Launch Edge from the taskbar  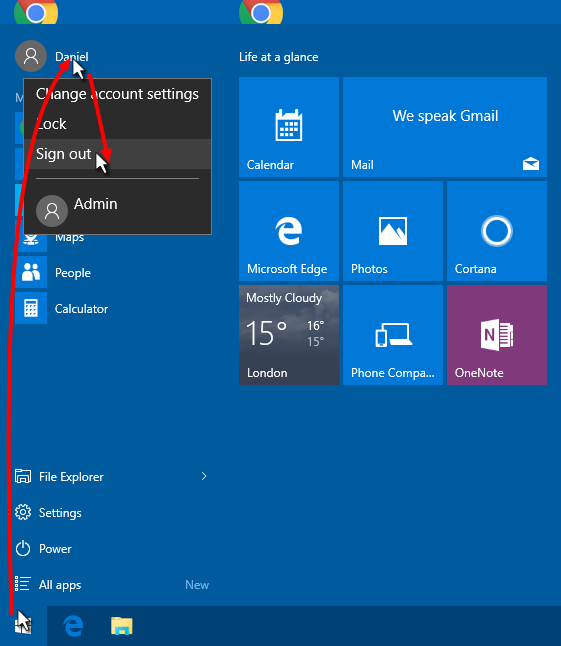[73, 626]
